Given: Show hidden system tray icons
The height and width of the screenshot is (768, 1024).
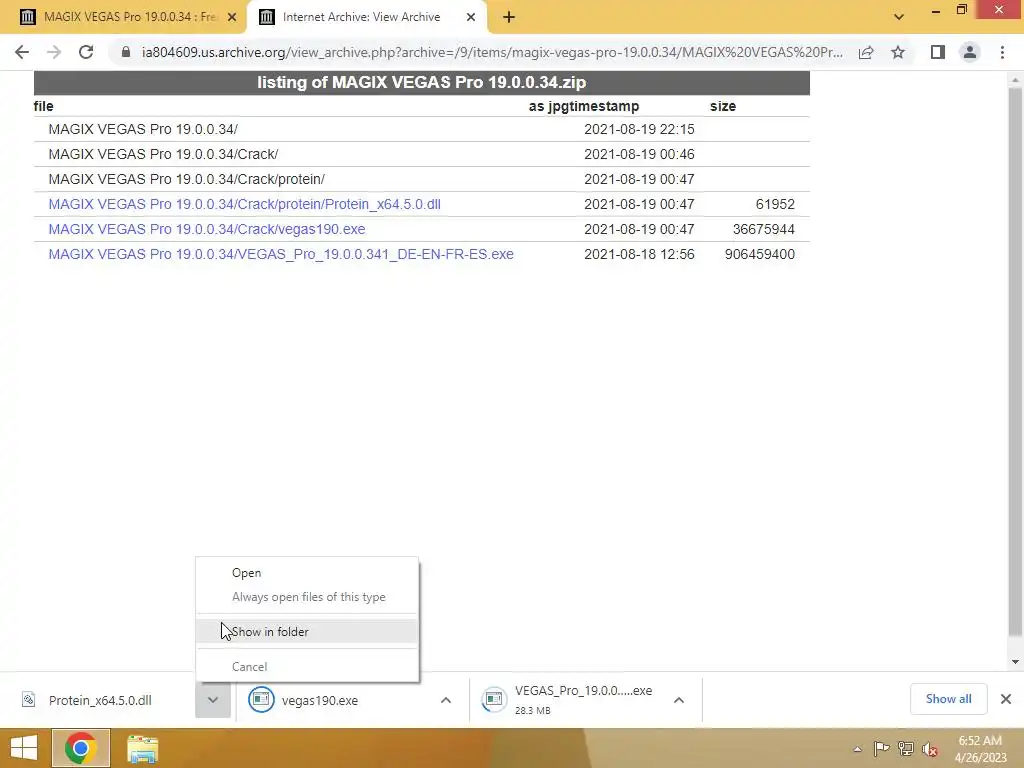Looking at the screenshot, I should tap(857, 749).
